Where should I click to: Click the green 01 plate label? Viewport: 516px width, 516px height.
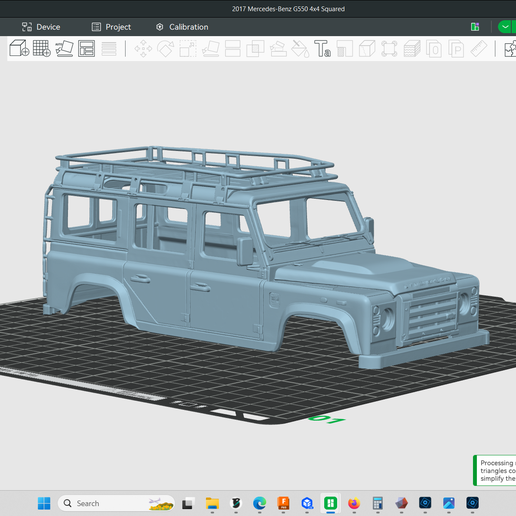pyautogui.click(x=327, y=420)
